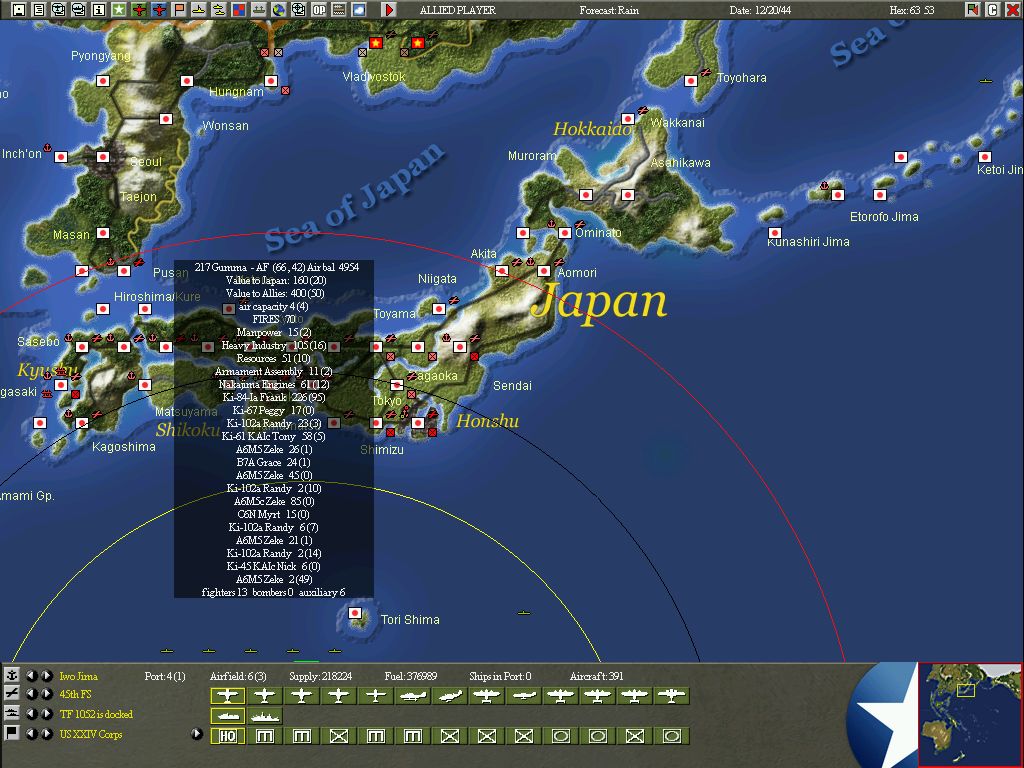Screen dimensions: 1024x768
Task: Click 'Forecast: Rain' in the top bar
Action: [609, 10]
